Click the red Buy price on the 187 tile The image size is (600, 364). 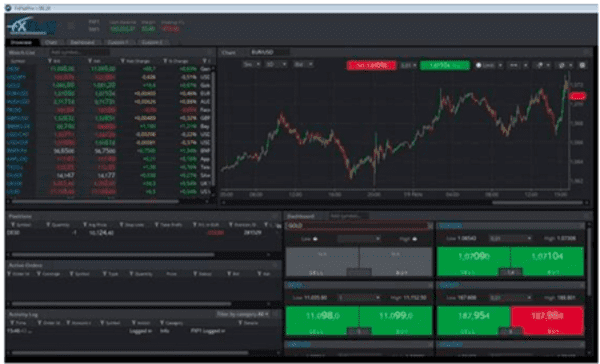[x=548, y=320]
